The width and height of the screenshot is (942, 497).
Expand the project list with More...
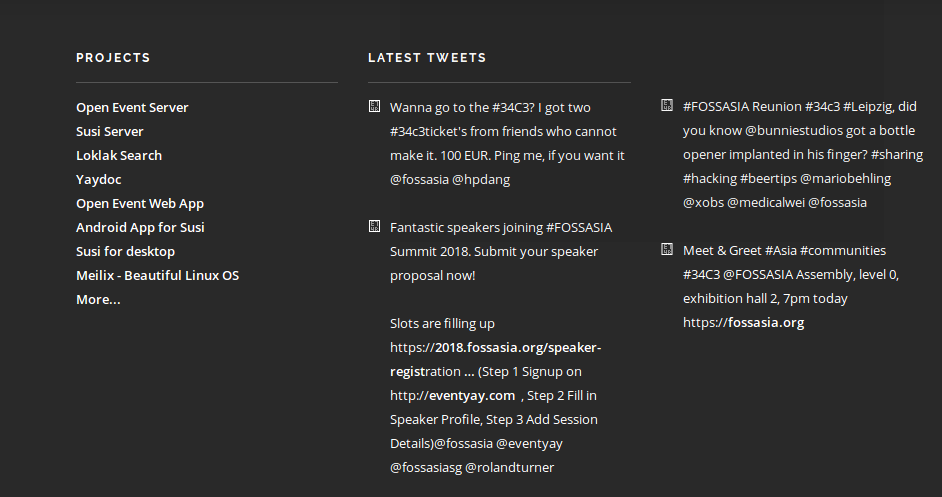[99, 300]
